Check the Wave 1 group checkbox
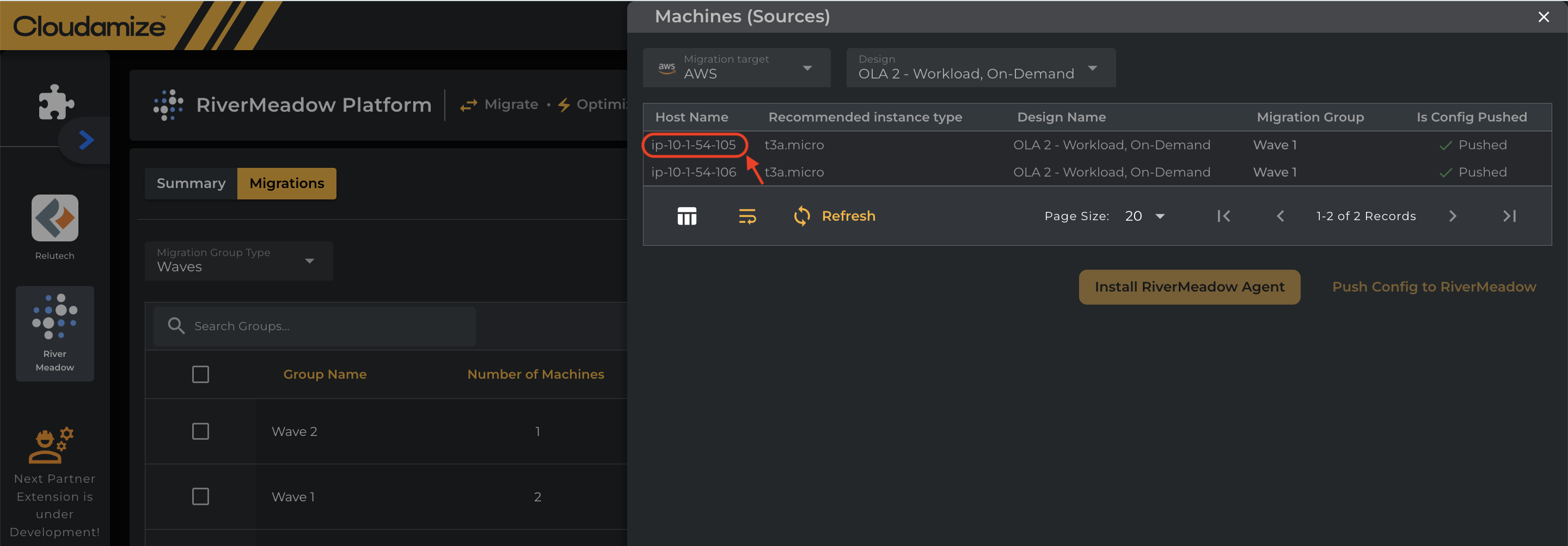Image resolution: width=1568 pixels, height=546 pixels. coord(200,496)
